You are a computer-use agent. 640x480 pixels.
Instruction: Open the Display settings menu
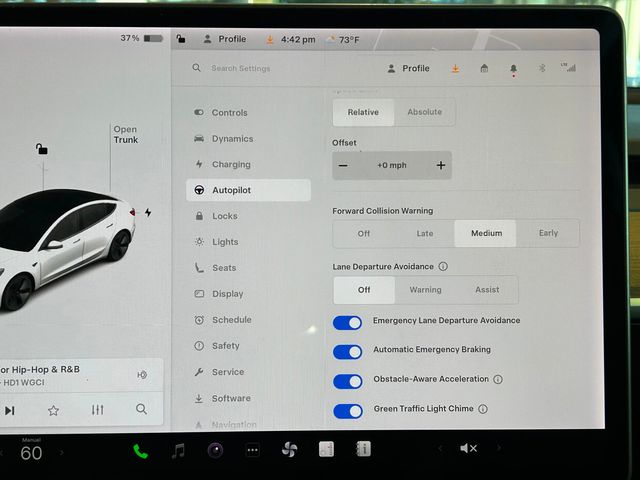coord(219,293)
